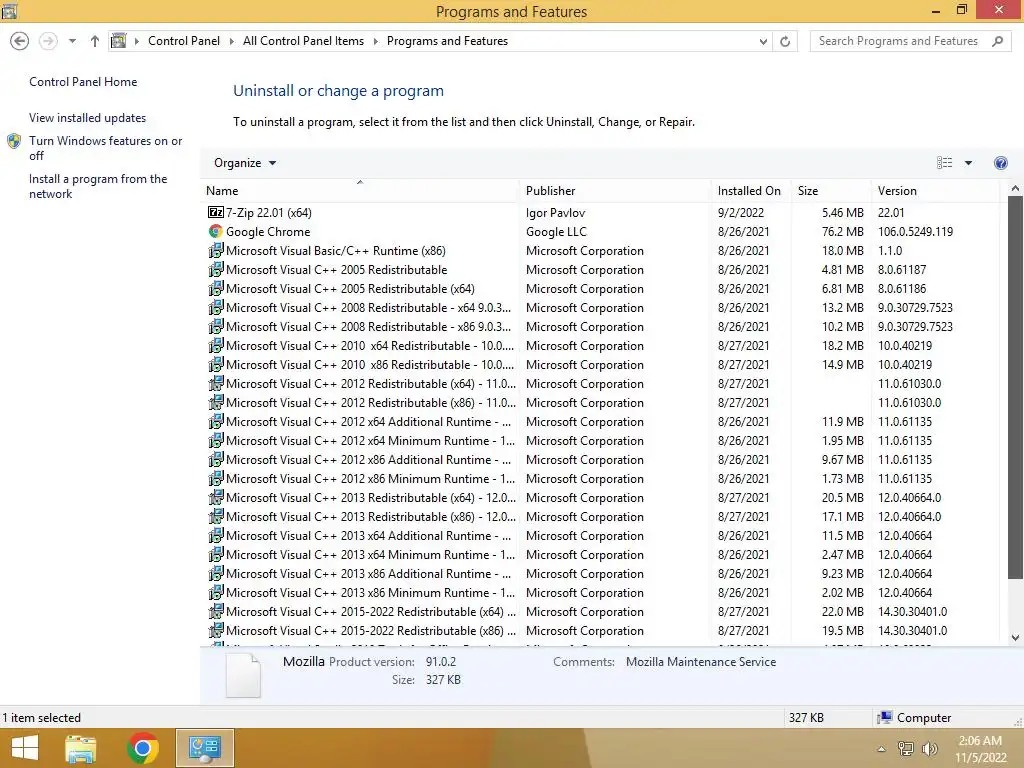
Task: Sort by the Version column header
Action: 935,191
